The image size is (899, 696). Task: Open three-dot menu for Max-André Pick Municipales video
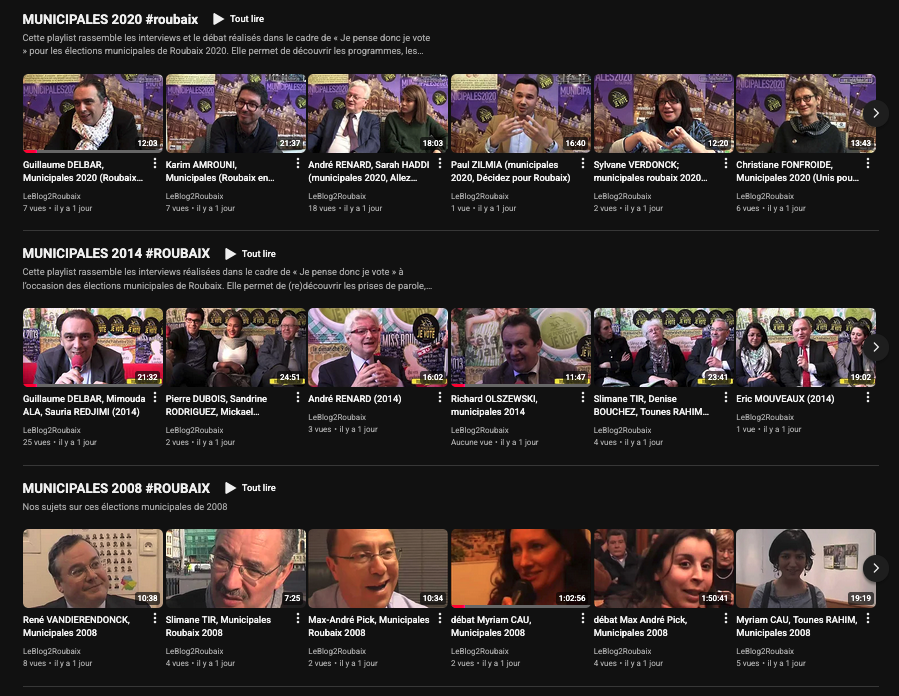pos(440,620)
